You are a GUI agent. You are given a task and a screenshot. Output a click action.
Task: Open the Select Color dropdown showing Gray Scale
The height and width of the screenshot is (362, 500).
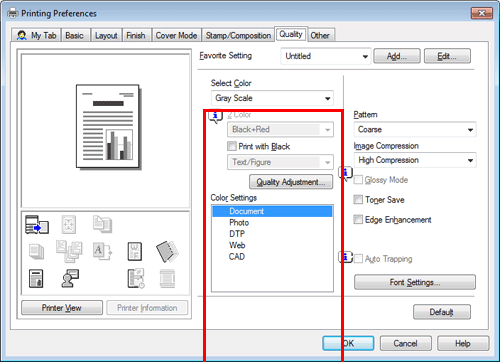[x=272, y=98]
